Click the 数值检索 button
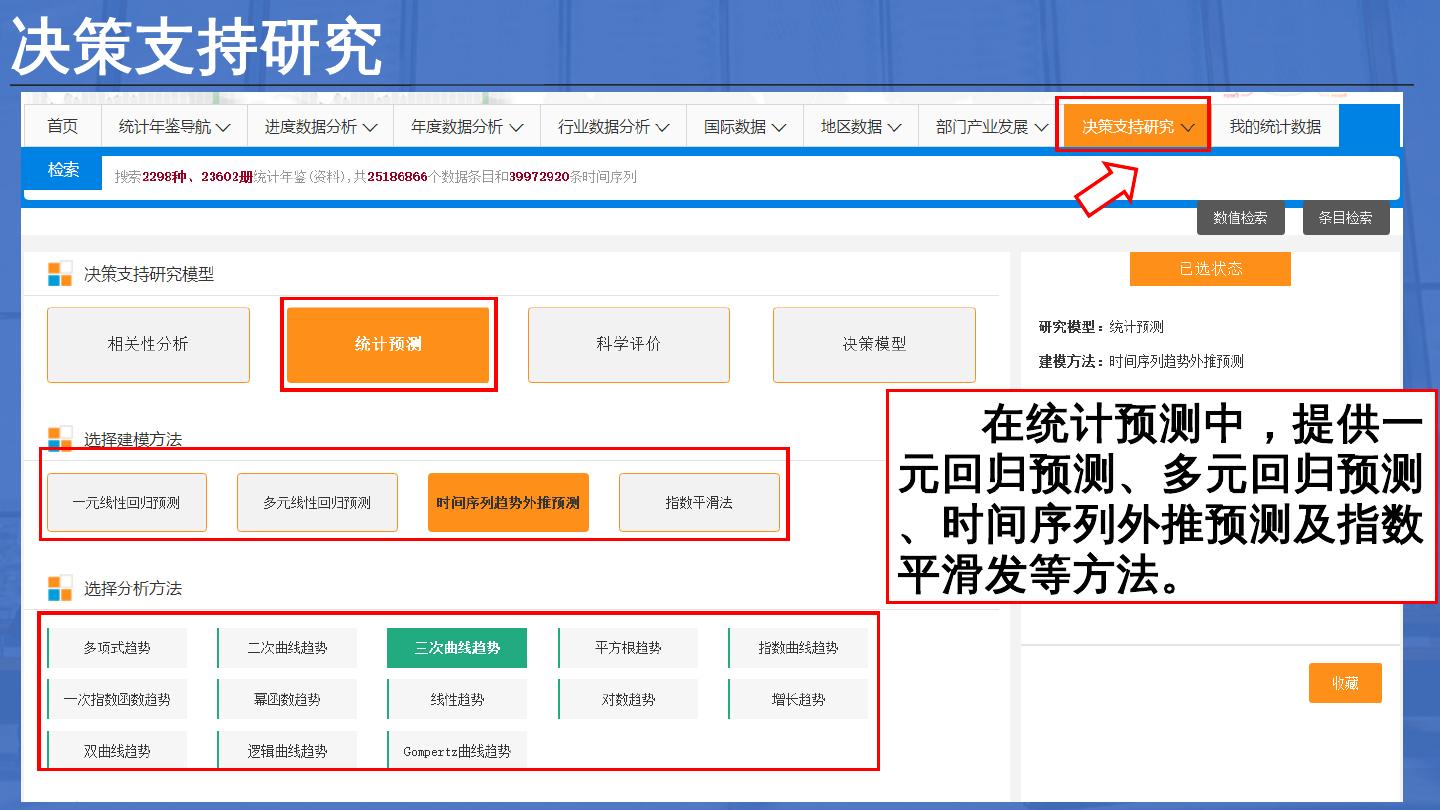This screenshot has width=1440, height=810. [1240, 218]
